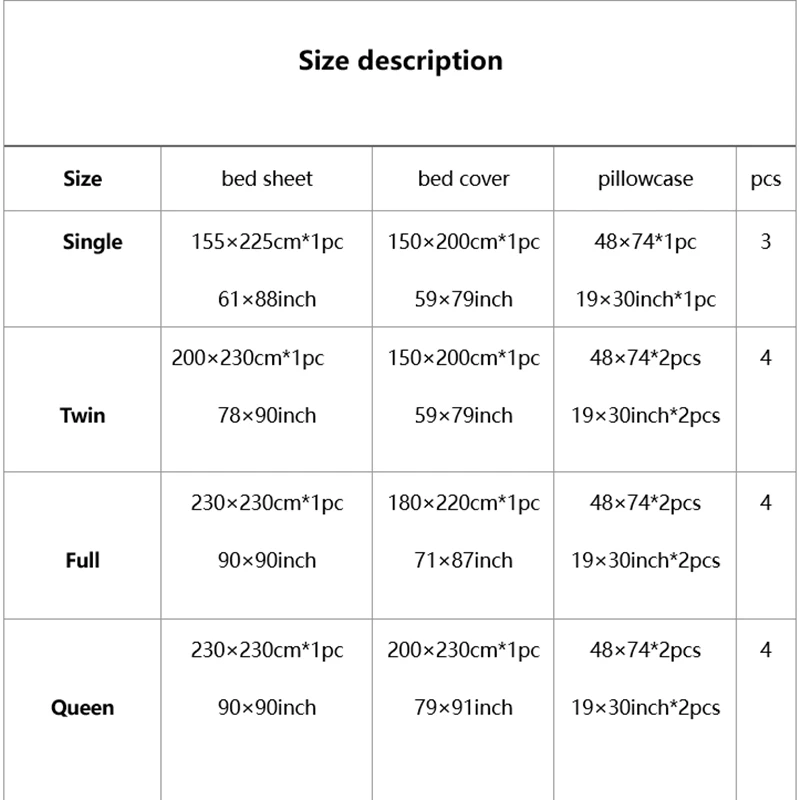Click the "Queen" row label
Image resolution: width=800 pixels, height=800 pixels.
[x=82, y=707]
